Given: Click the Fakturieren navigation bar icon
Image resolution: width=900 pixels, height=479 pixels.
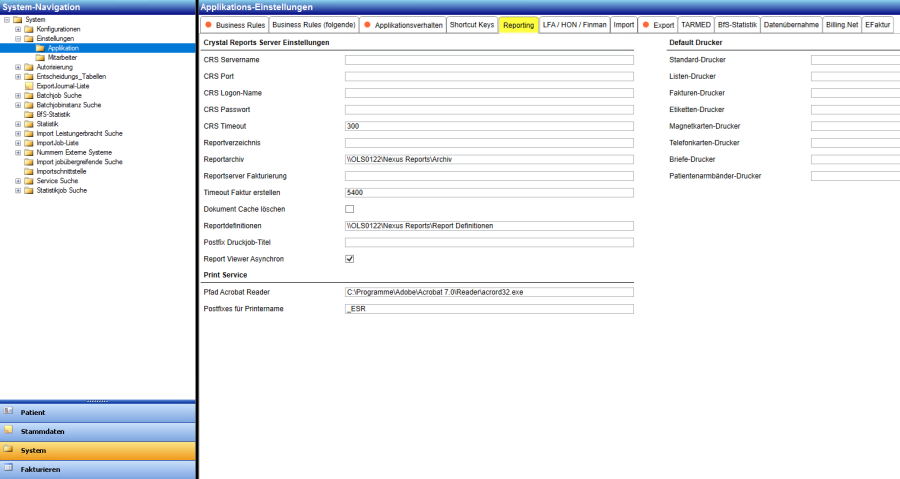Looking at the screenshot, I should (8, 468).
